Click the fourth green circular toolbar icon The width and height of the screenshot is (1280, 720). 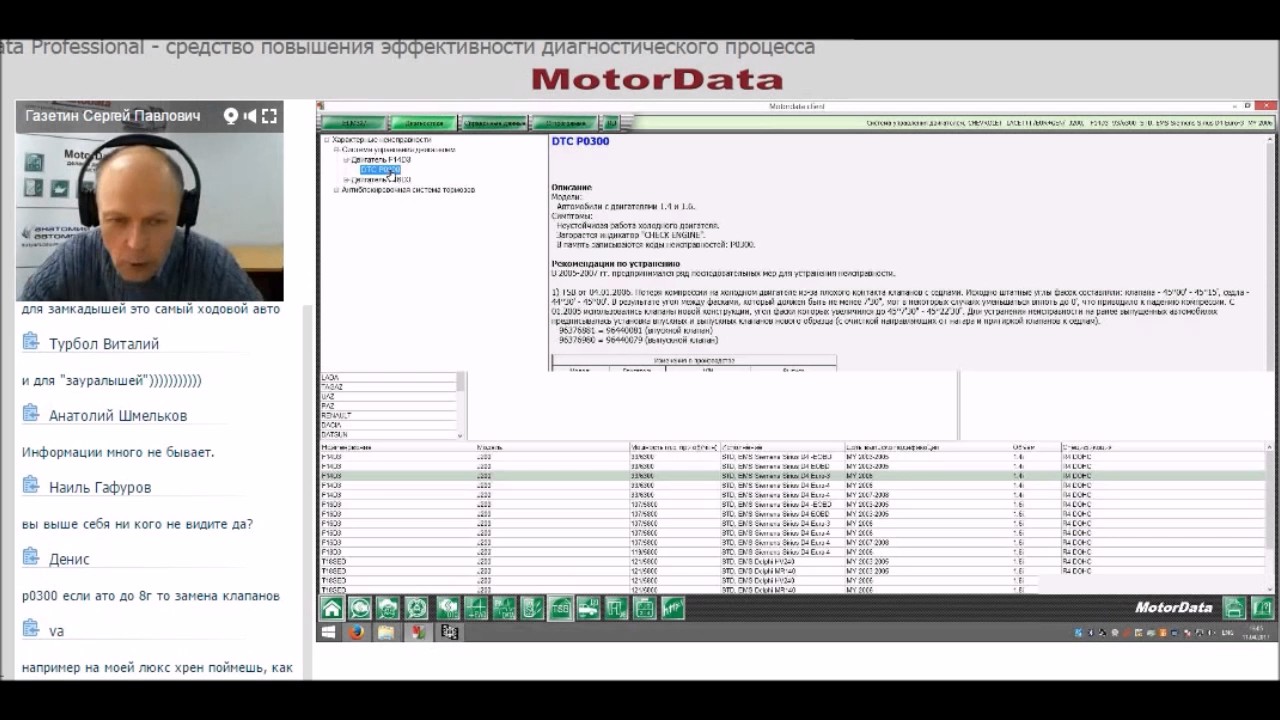point(416,607)
